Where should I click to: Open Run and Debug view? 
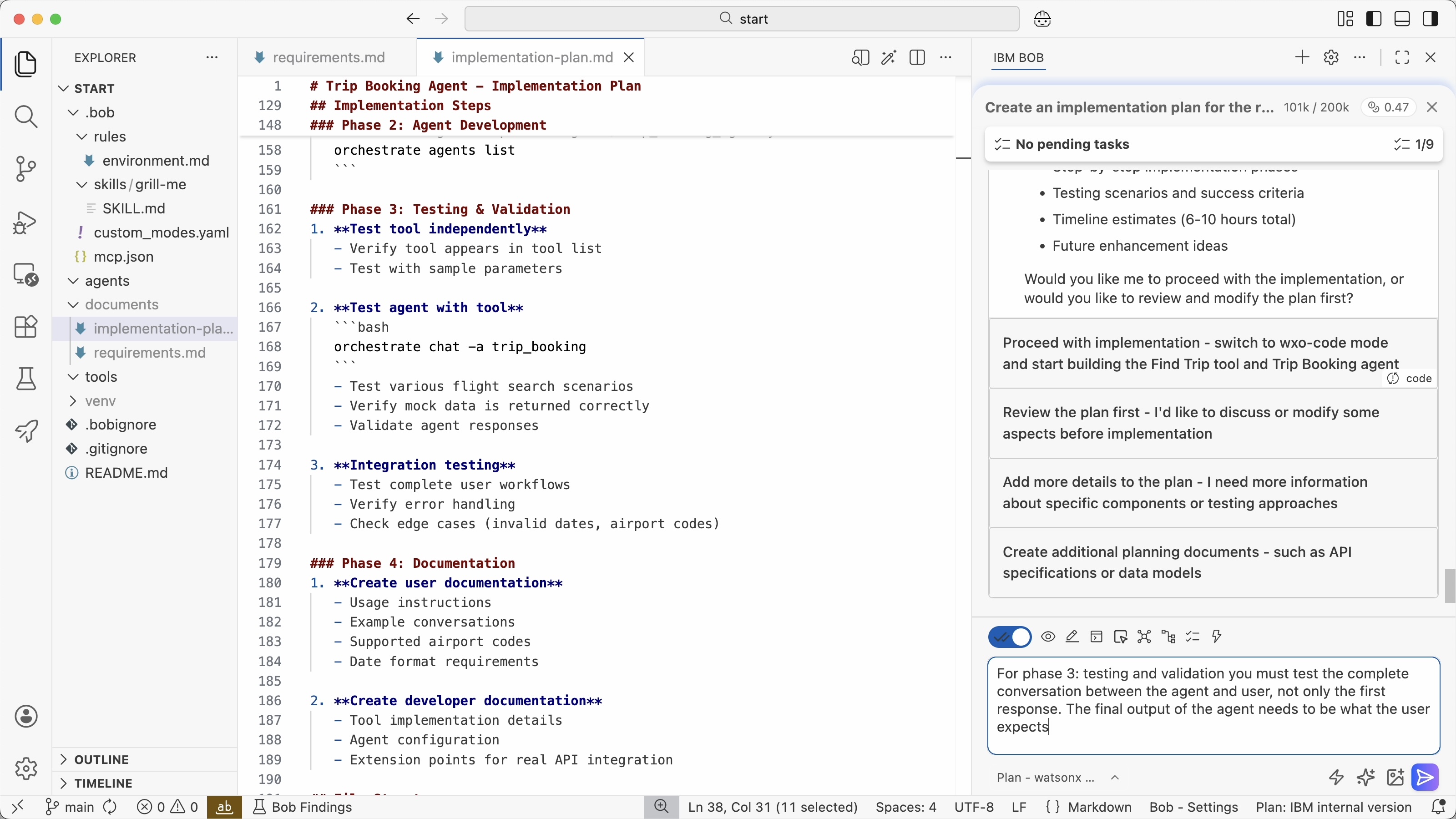26,222
